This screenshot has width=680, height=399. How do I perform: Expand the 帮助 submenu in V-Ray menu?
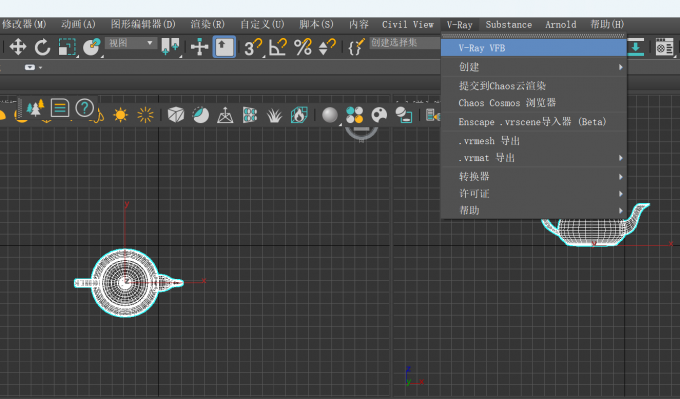pos(534,210)
